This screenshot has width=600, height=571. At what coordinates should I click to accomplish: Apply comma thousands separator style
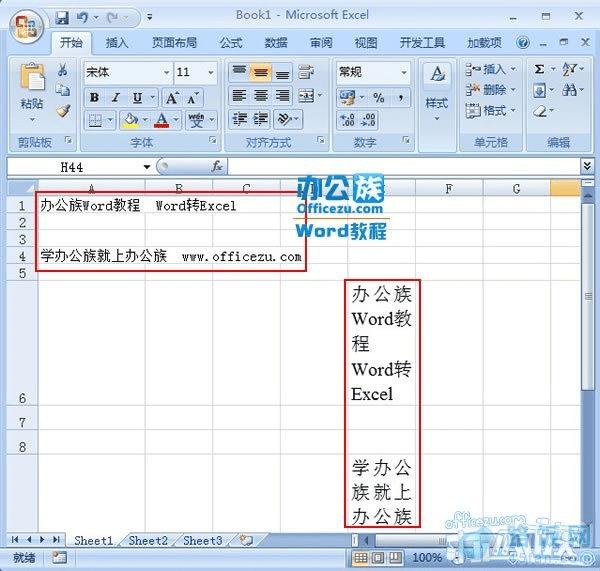point(400,98)
